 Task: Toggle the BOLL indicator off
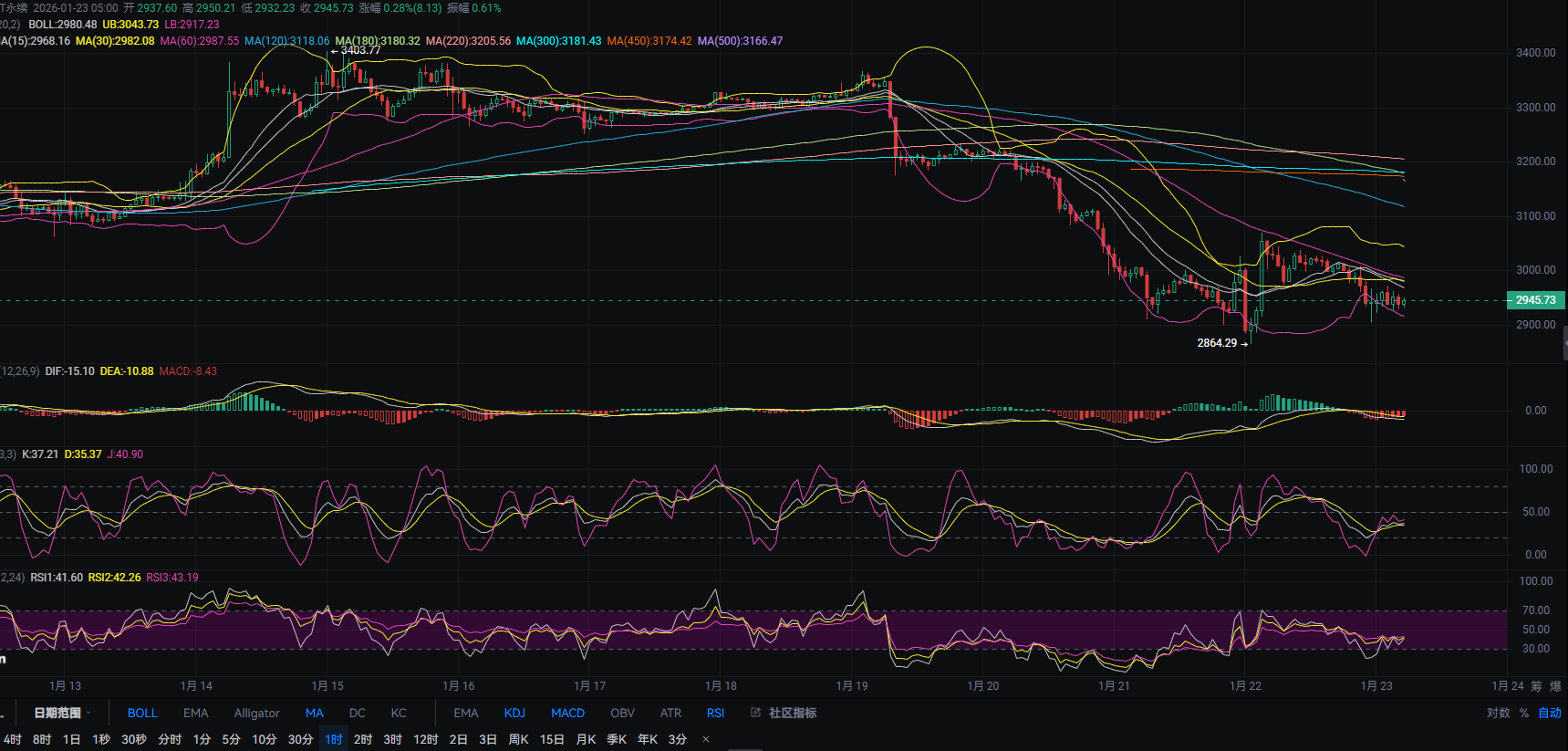(x=142, y=713)
